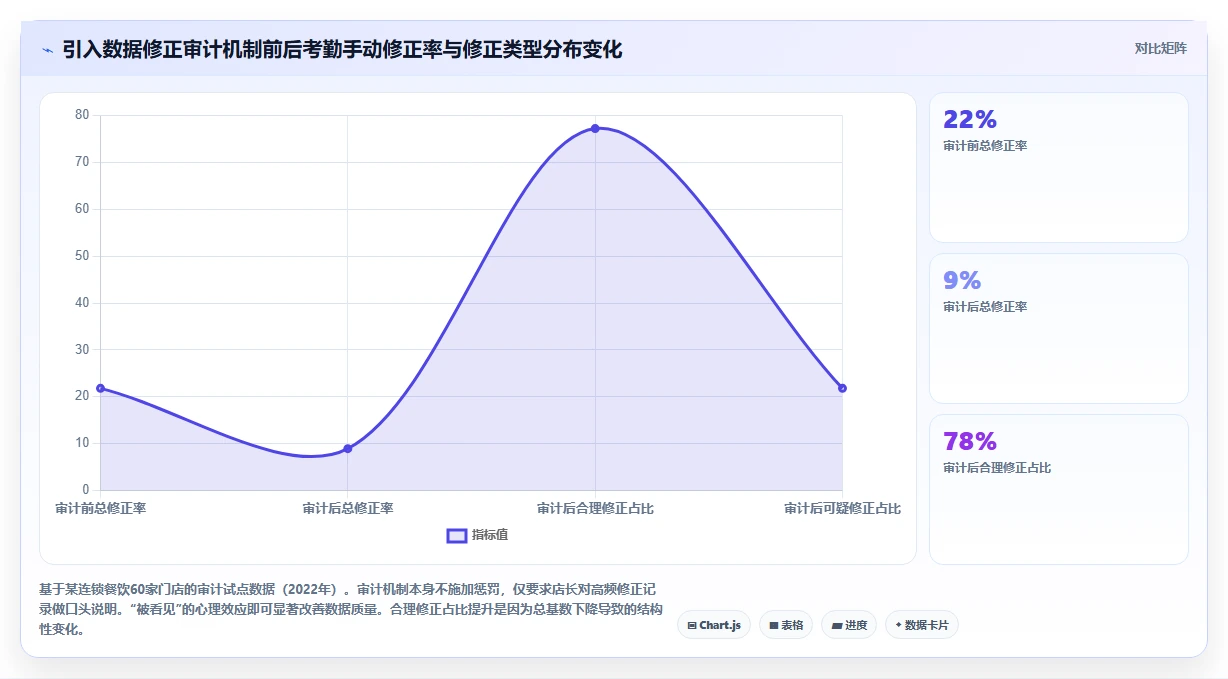Click the chart title heading text

point(342,49)
